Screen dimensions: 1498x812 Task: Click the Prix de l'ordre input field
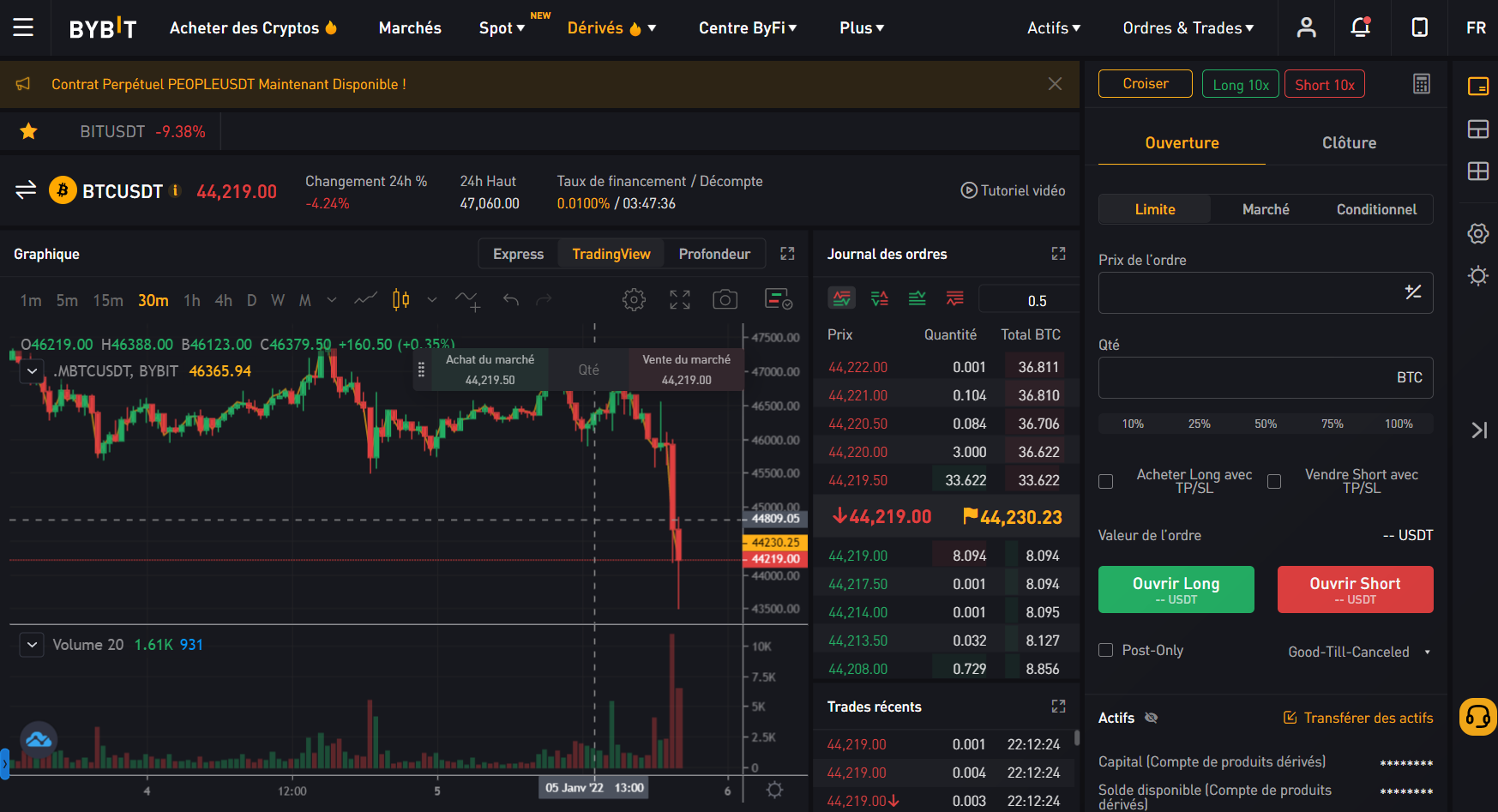(x=1266, y=293)
